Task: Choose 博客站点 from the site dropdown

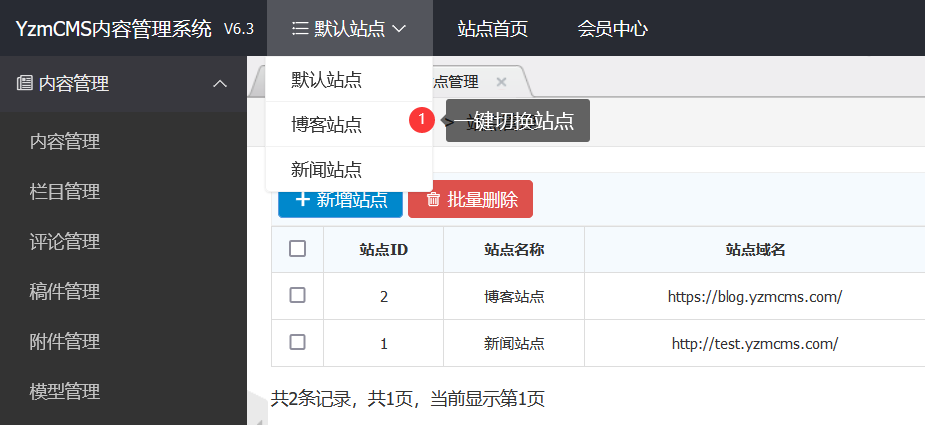Action: pos(327,125)
